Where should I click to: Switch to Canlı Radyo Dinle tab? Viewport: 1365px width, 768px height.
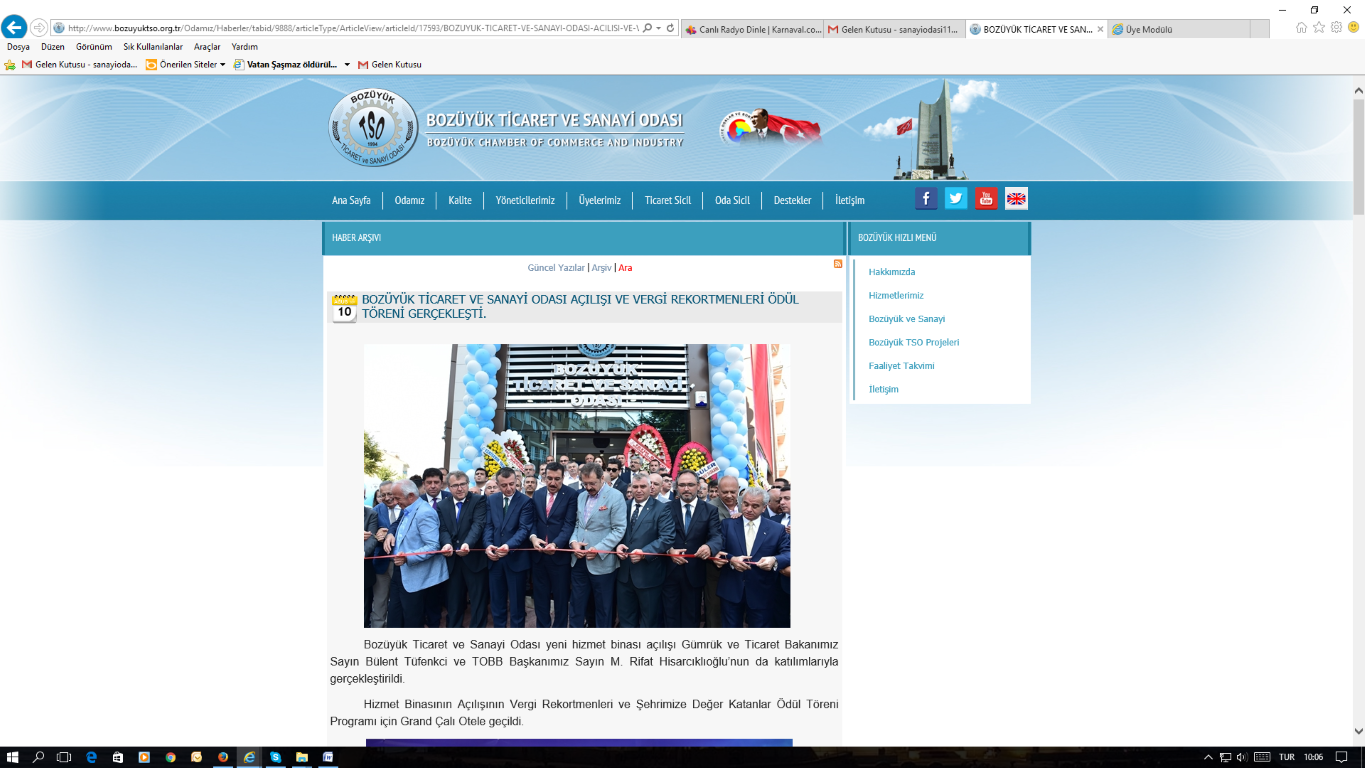point(753,29)
